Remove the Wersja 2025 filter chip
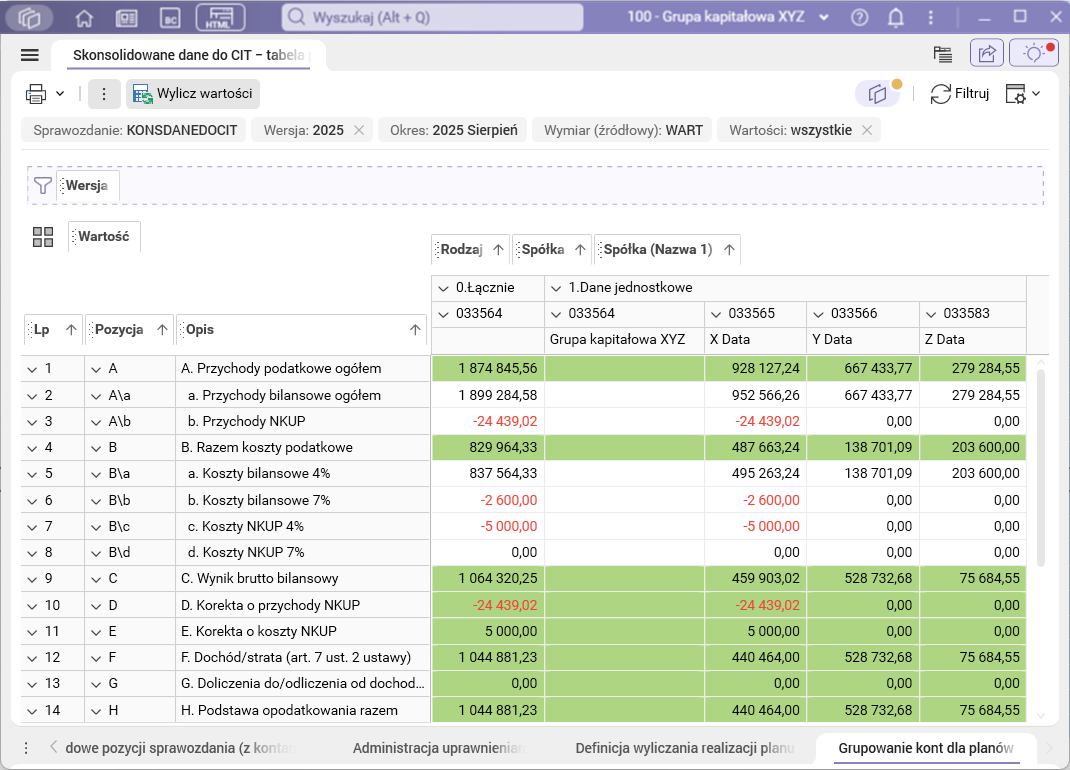 coord(359,130)
